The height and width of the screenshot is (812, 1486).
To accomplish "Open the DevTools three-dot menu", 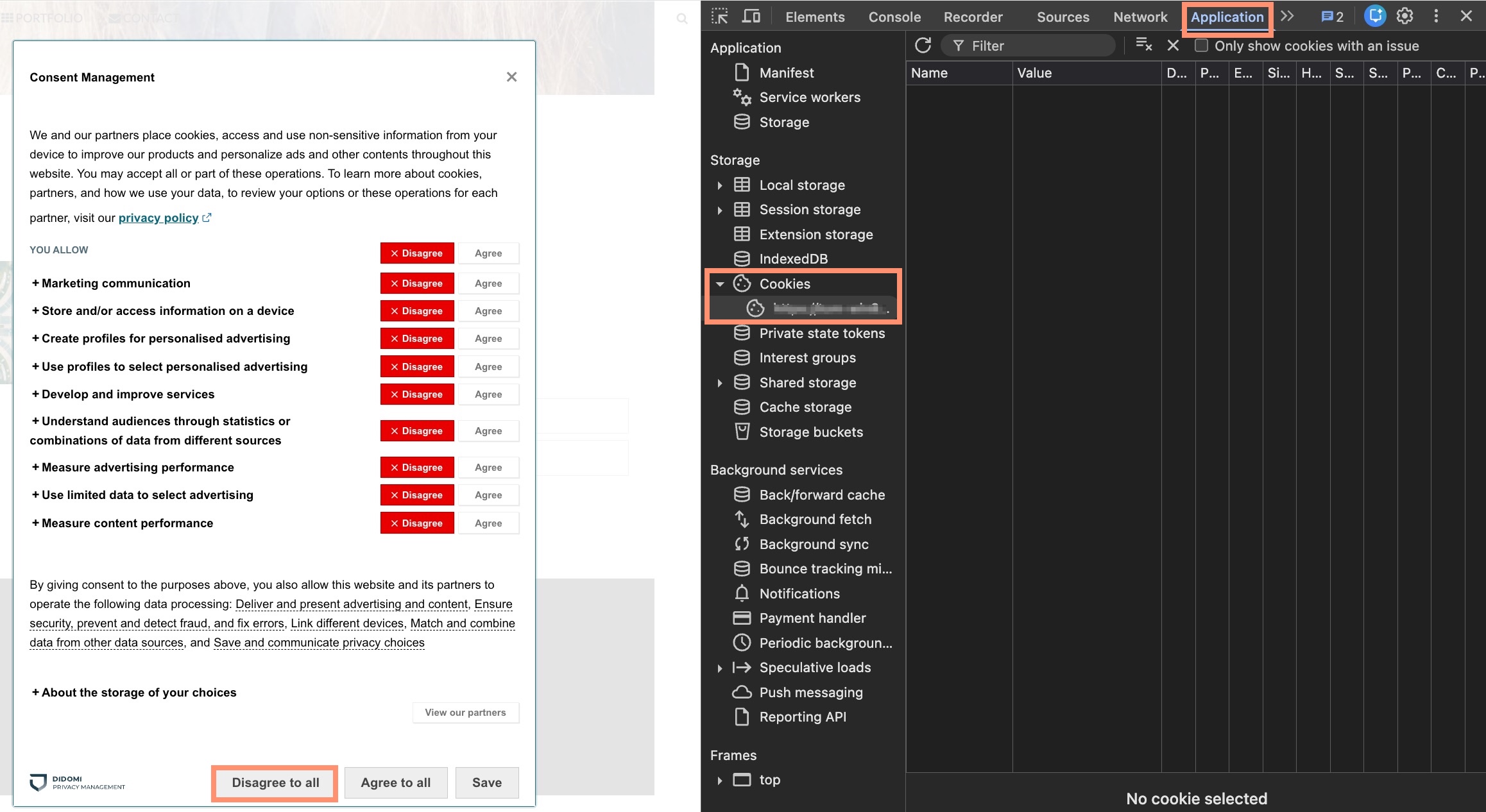I will (x=1436, y=16).
